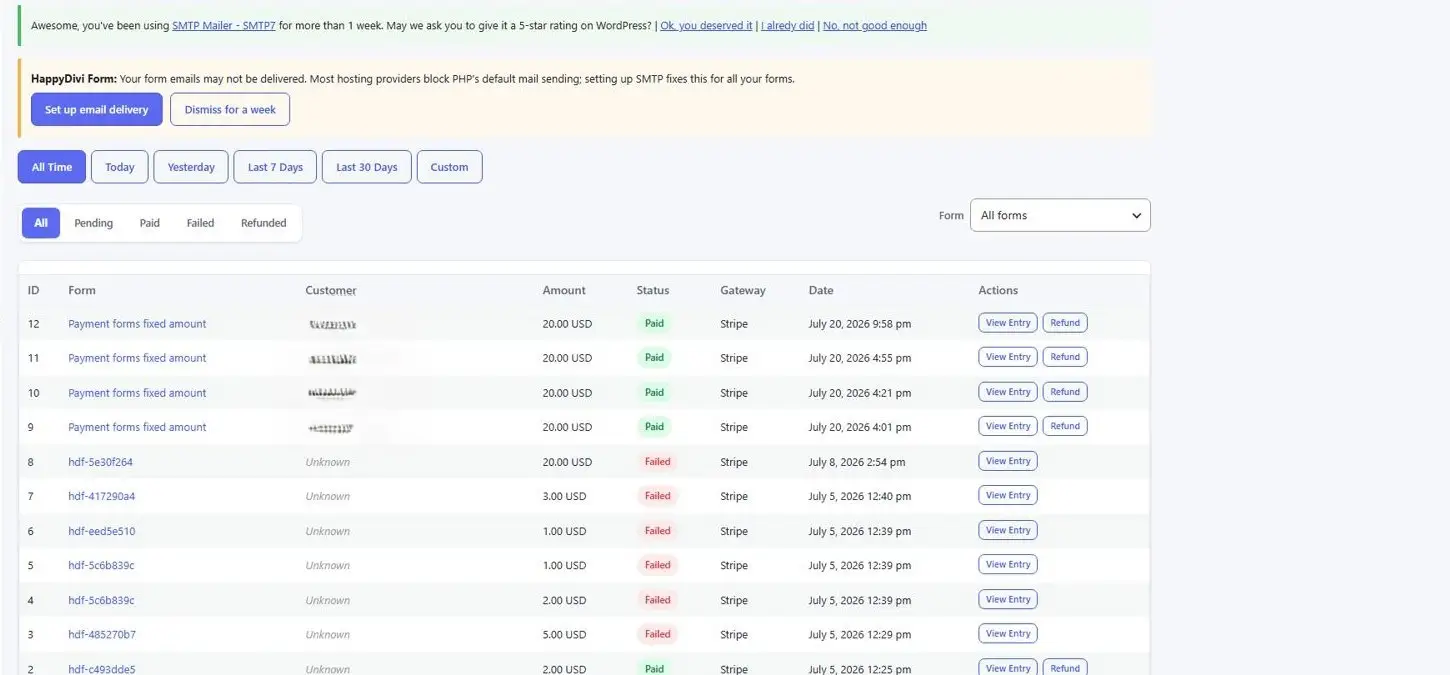The height and width of the screenshot is (675, 1450).
Task: Click the Gateway column header
Action: tap(742, 290)
